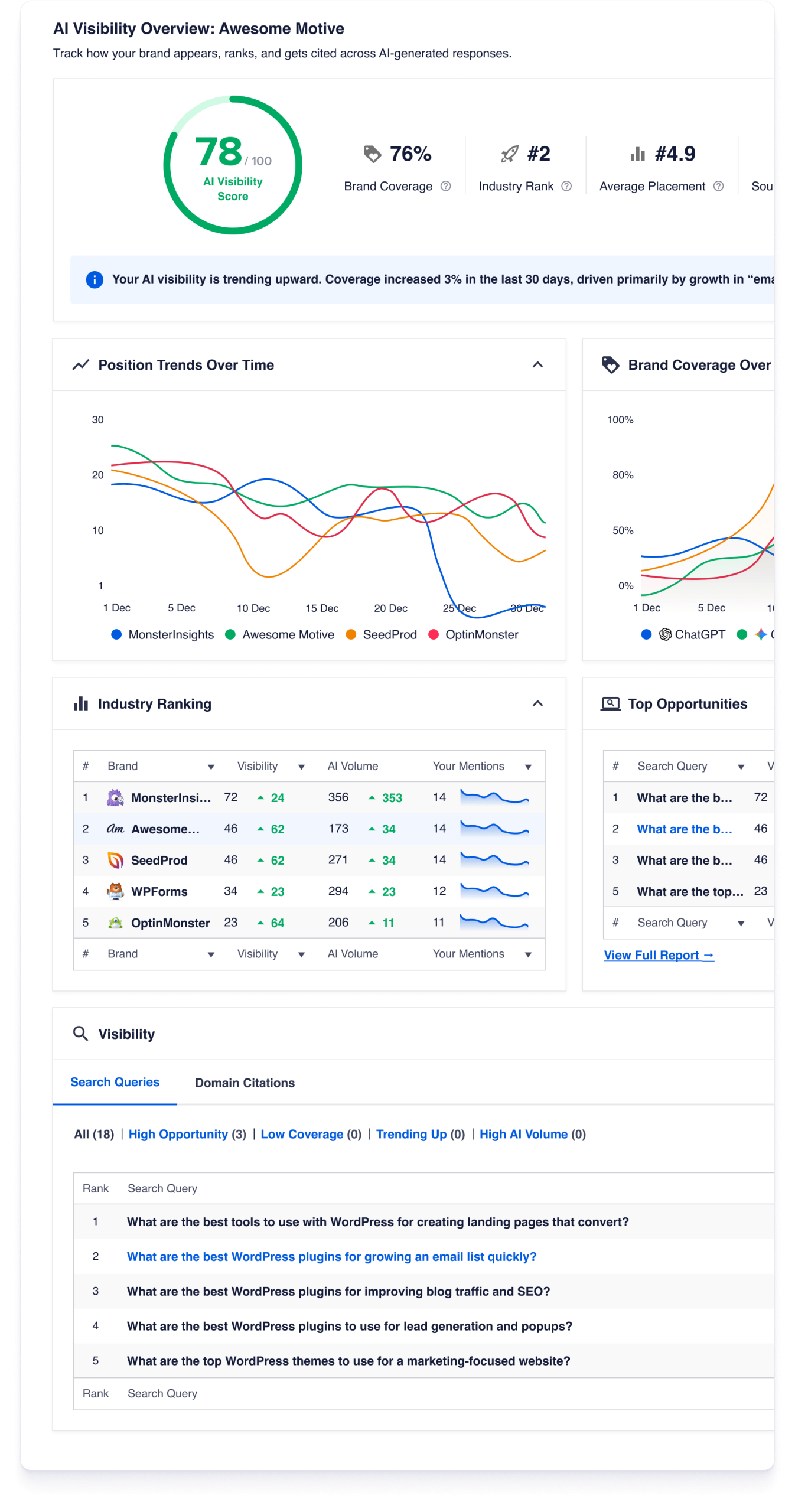
Task: Click the Industry Rank rocket icon
Action: (510, 154)
